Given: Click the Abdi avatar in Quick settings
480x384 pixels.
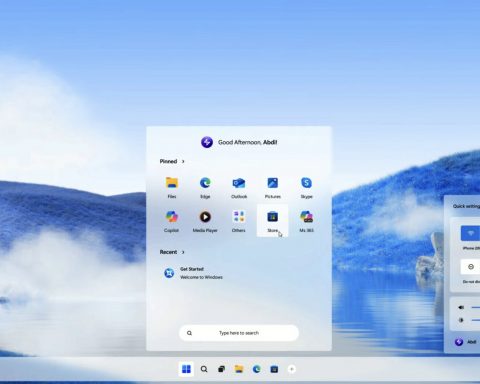Looking at the screenshot, I should click(x=459, y=342).
